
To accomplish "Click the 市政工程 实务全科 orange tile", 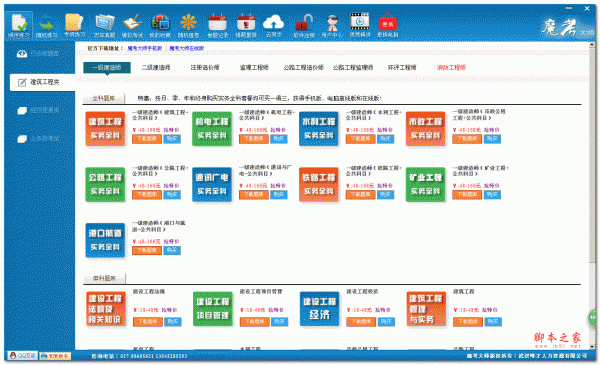I will pyautogui.click(x=426, y=129).
